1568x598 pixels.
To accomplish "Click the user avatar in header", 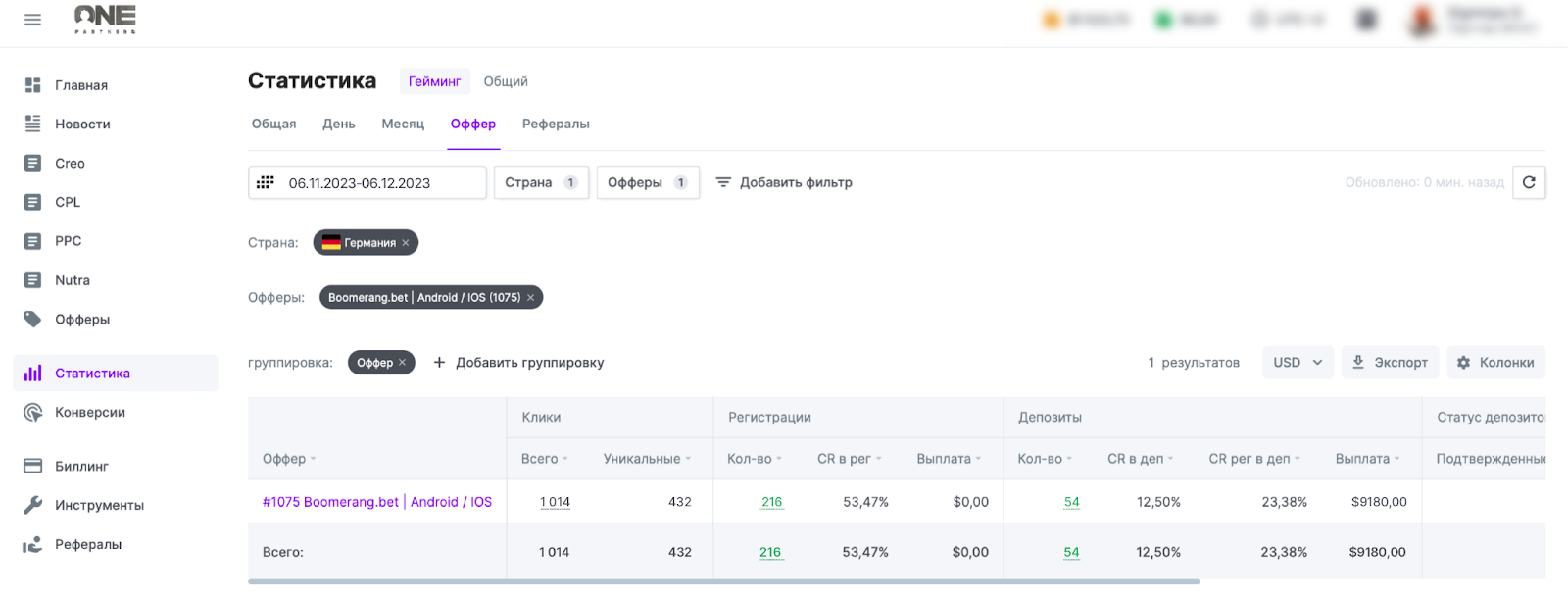I will click(1422, 20).
